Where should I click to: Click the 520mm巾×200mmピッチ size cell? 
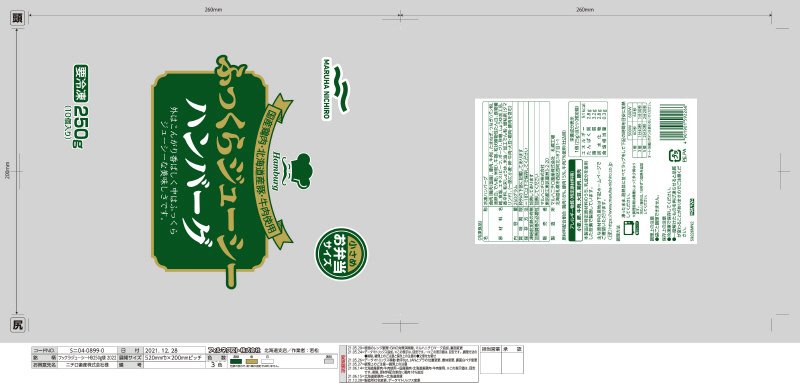click(x=175, y=358)
